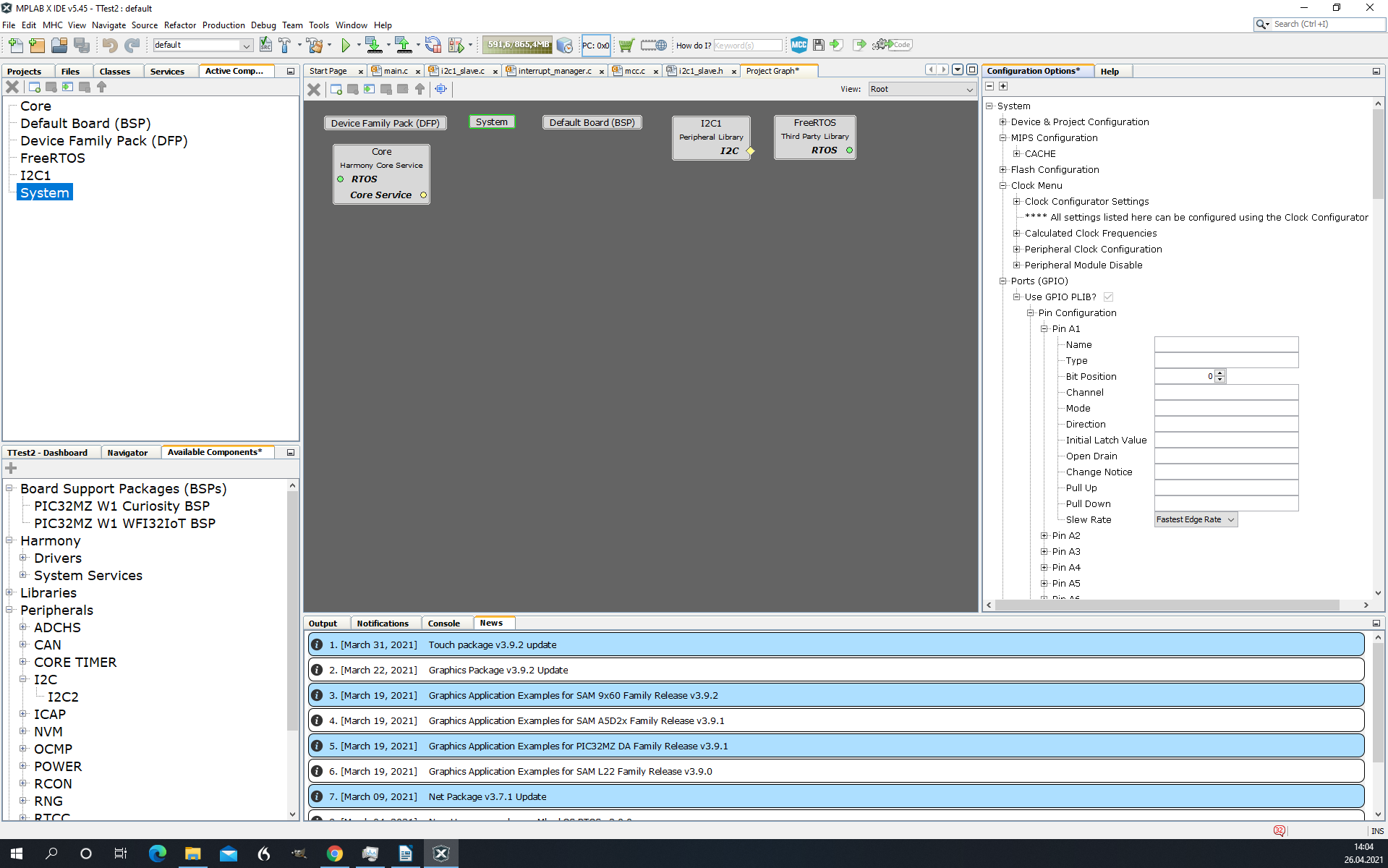Expand the Device & Project Configuration node
Screen dimensions: 1388x868
(x=1003, y=122)
